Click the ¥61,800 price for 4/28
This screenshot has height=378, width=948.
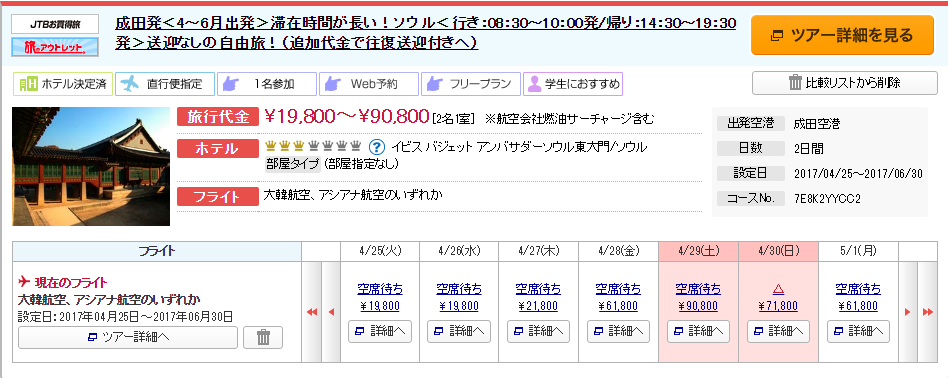click(x=618, y=306)
